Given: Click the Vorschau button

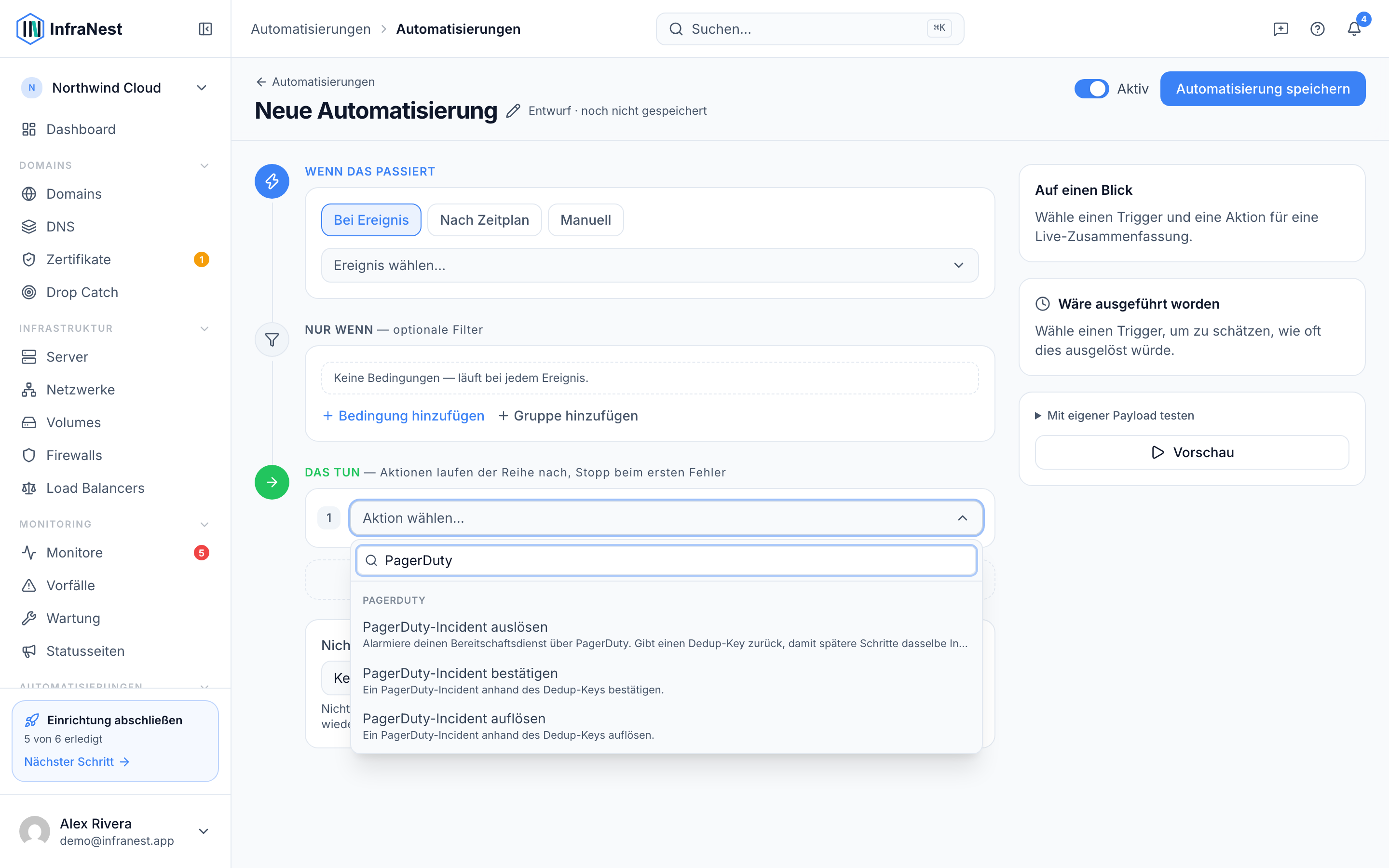Looking at the screenshot, I should coord(1192,452).
